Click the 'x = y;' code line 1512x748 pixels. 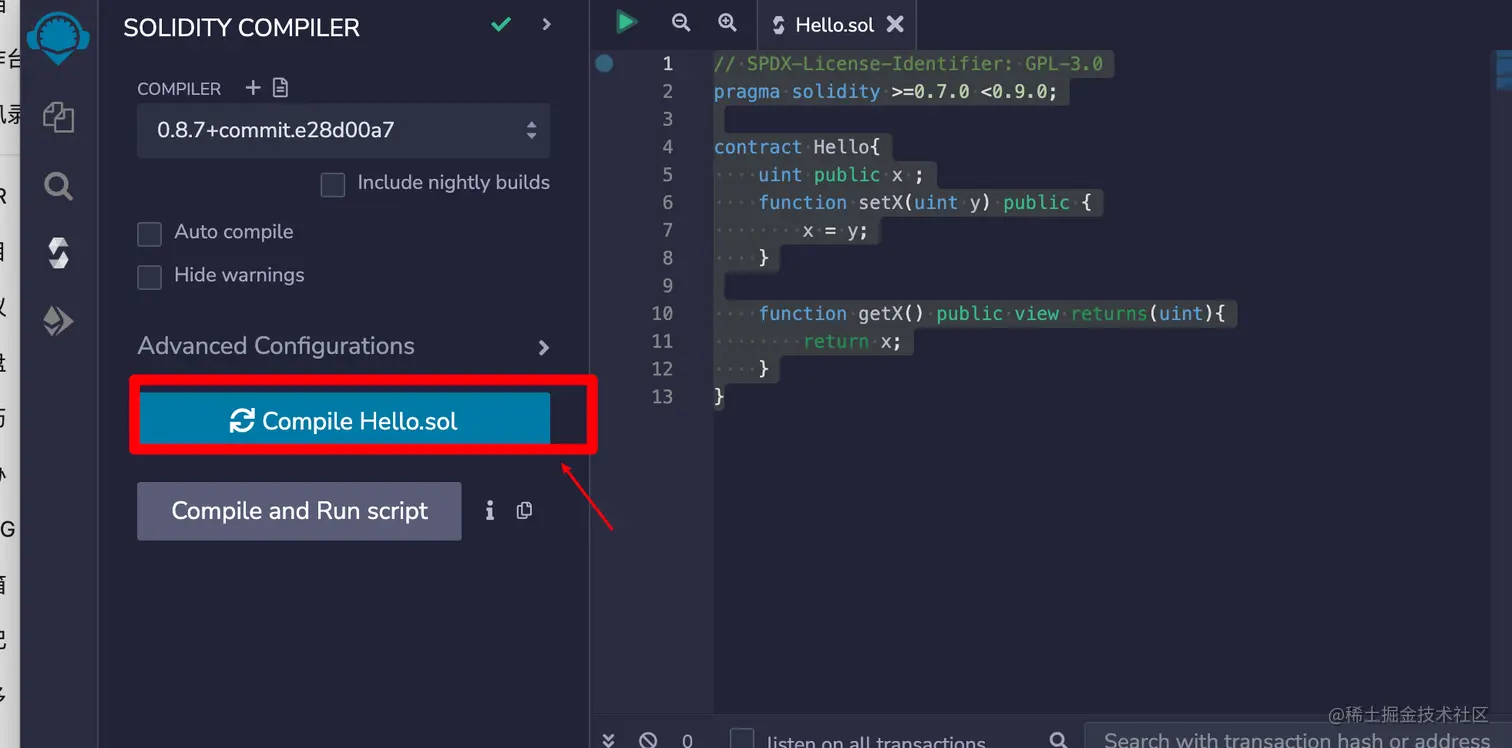point(835,231)
